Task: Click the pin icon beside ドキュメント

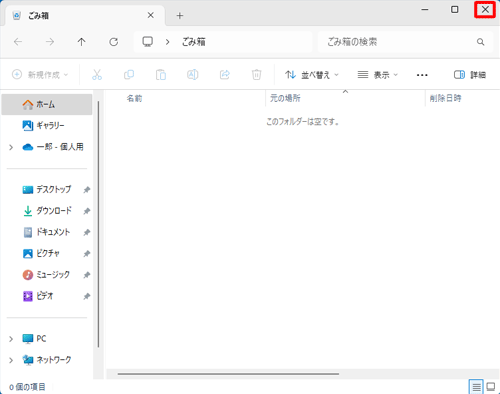Action: pyautogui.click(x=87, y=233)
